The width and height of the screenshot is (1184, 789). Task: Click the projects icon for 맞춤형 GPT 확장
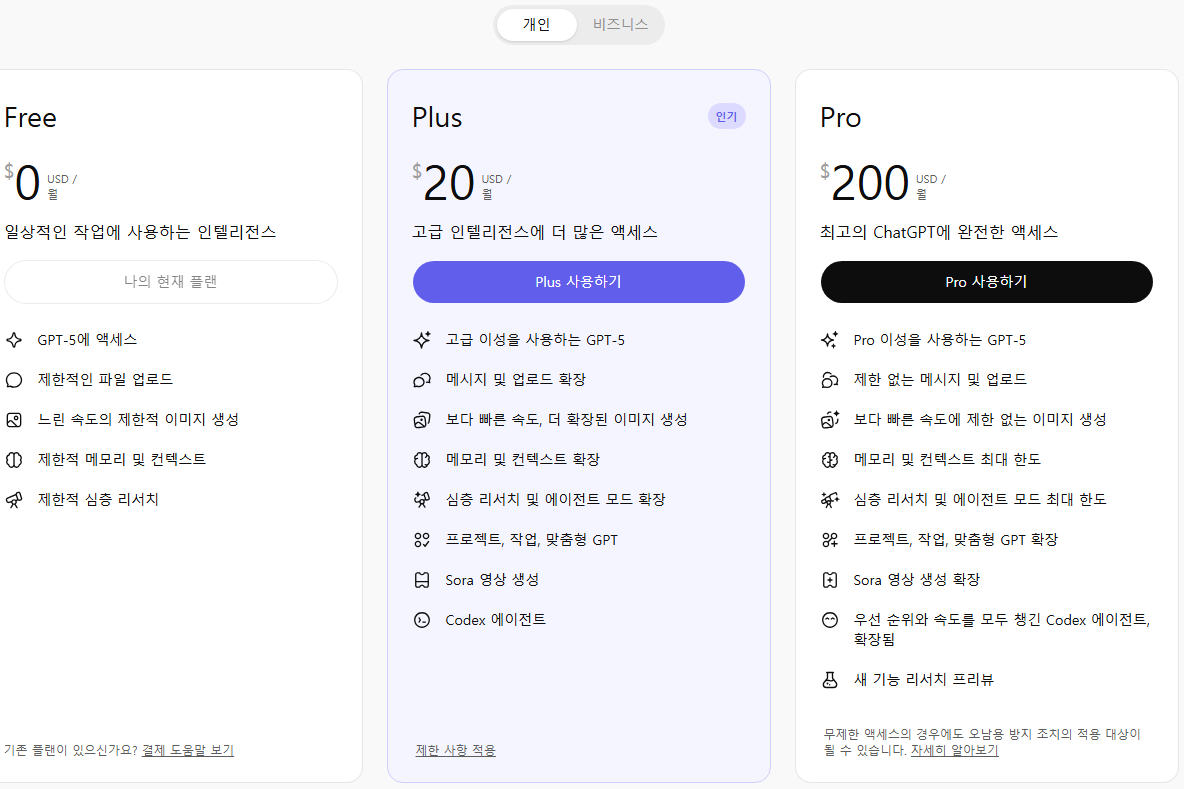pyautogui.click(x=830, y=540)
